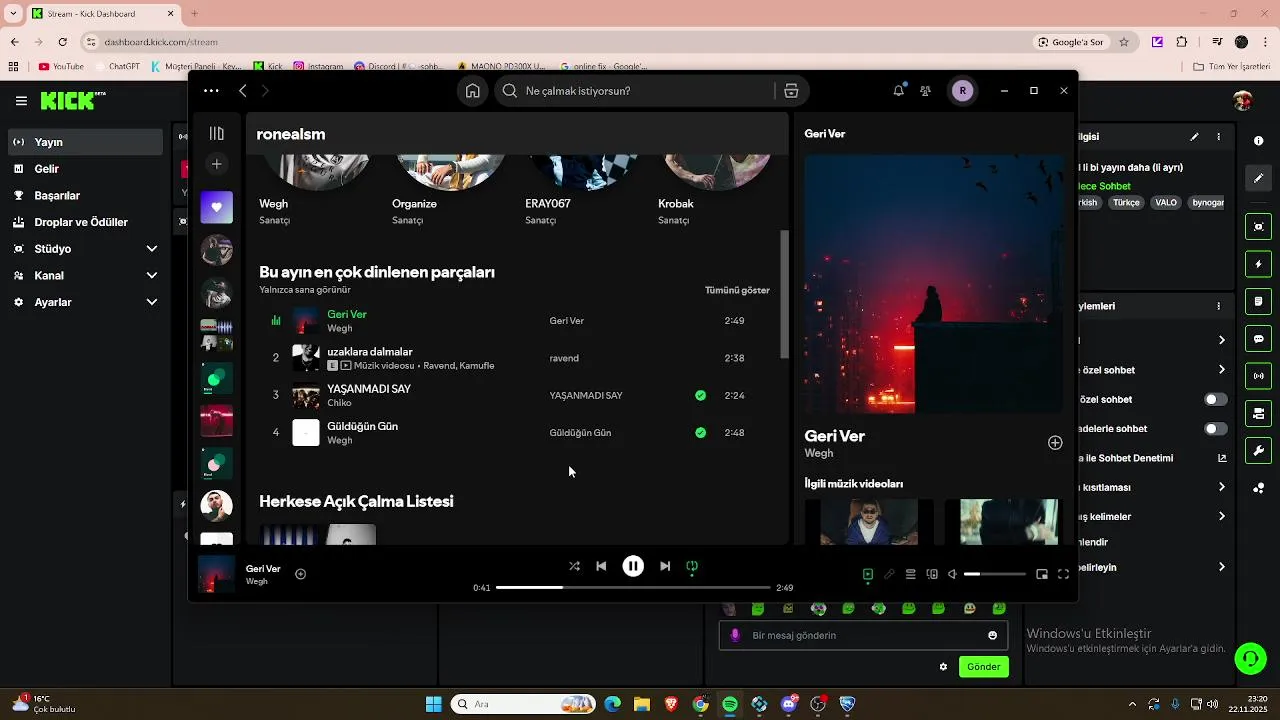Open the Spotify mini player
The height and width of the screenshot is (720, 1280).
(1042, 574)
